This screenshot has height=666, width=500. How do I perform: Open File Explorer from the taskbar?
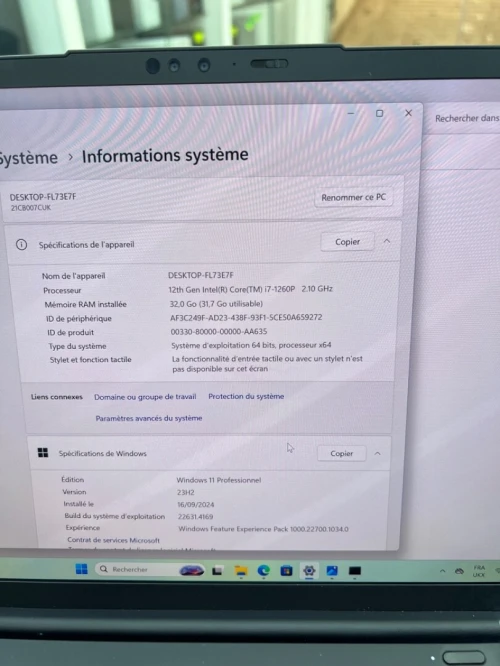(241, 571)
